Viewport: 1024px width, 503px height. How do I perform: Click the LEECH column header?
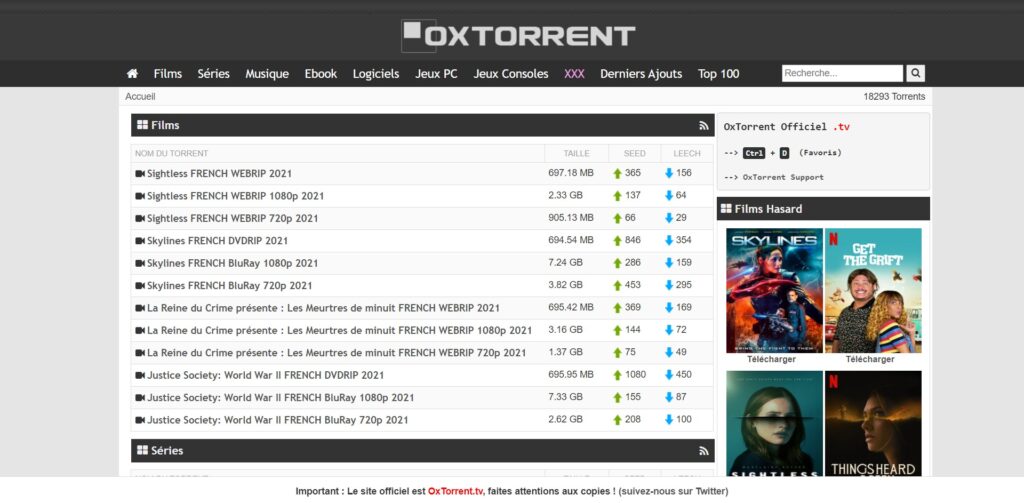click(x=687, y=154)
